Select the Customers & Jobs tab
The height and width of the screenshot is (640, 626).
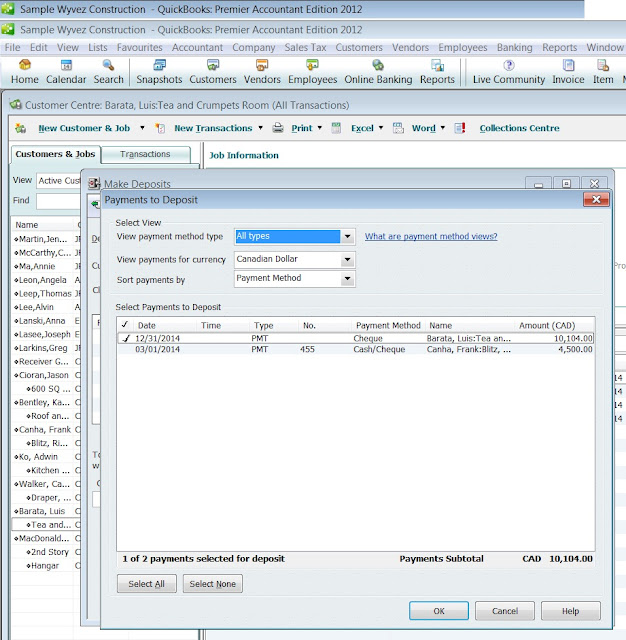[x=55, y=154]
